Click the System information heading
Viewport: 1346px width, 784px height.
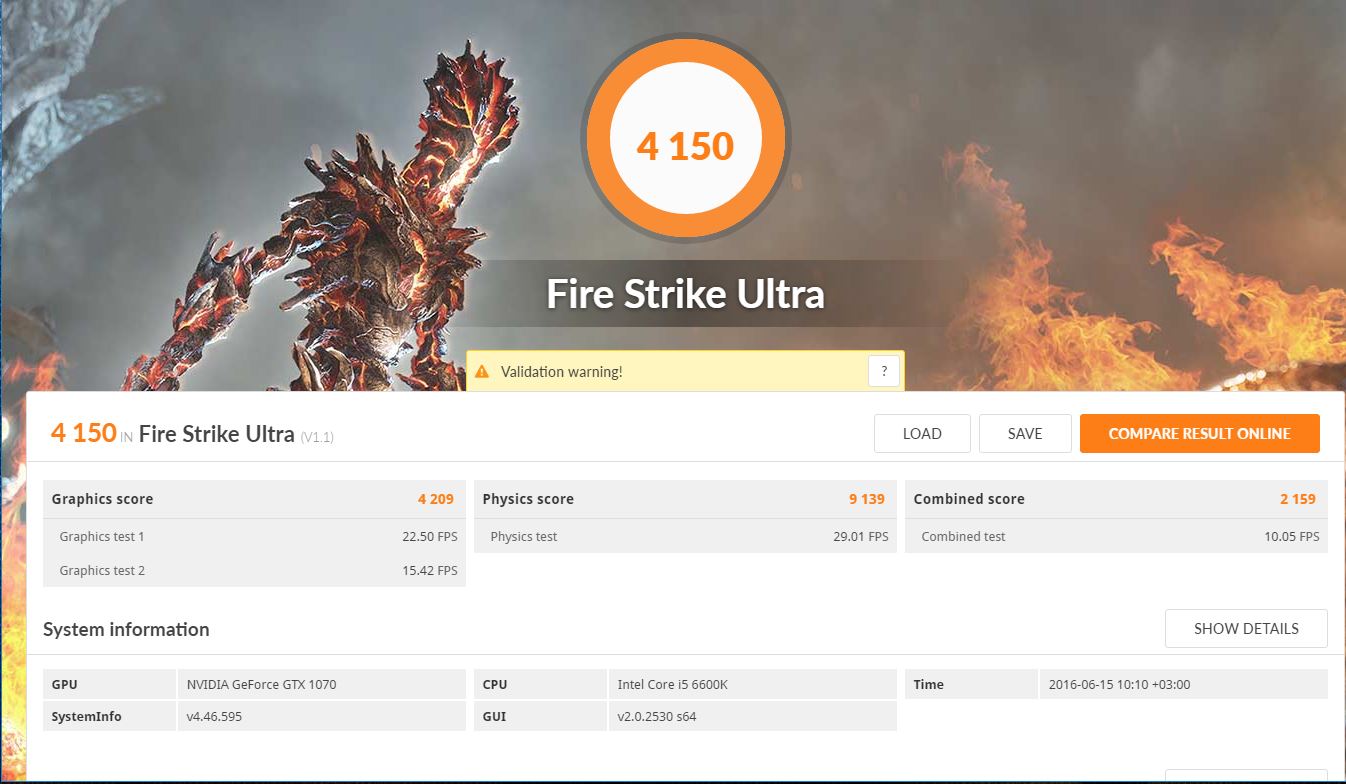[x=126, y=629]
